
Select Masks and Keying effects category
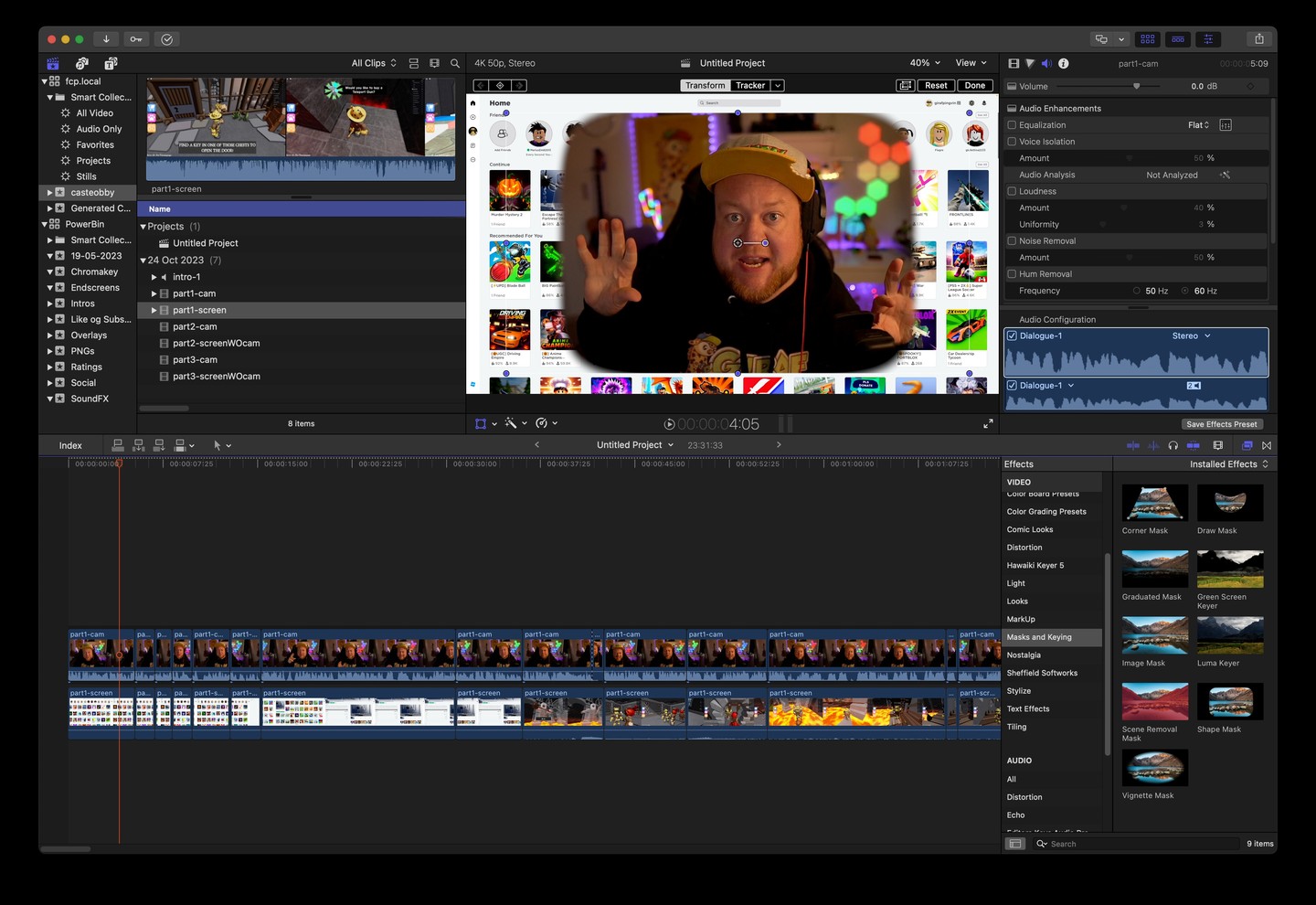[1039, 637]
